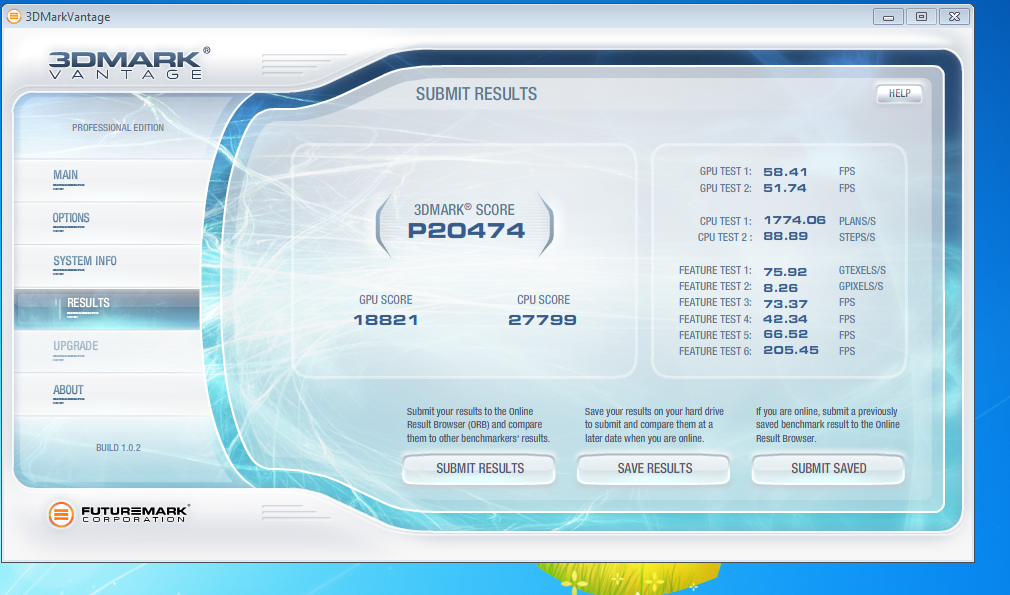Click the CPU SCORE label
Screen dimensions: 1010x595
click(x=543, y=299)
